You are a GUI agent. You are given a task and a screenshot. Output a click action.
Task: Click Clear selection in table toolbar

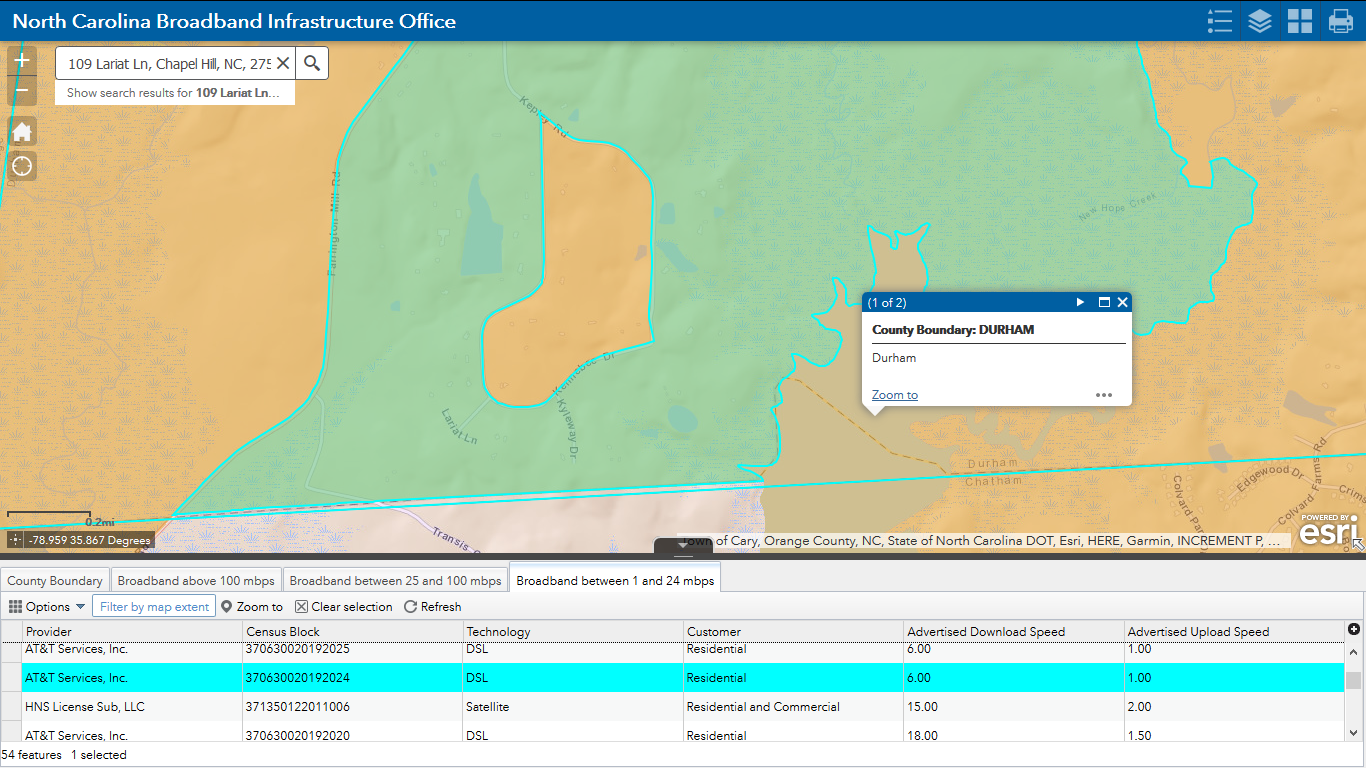(x=343, y=606)
